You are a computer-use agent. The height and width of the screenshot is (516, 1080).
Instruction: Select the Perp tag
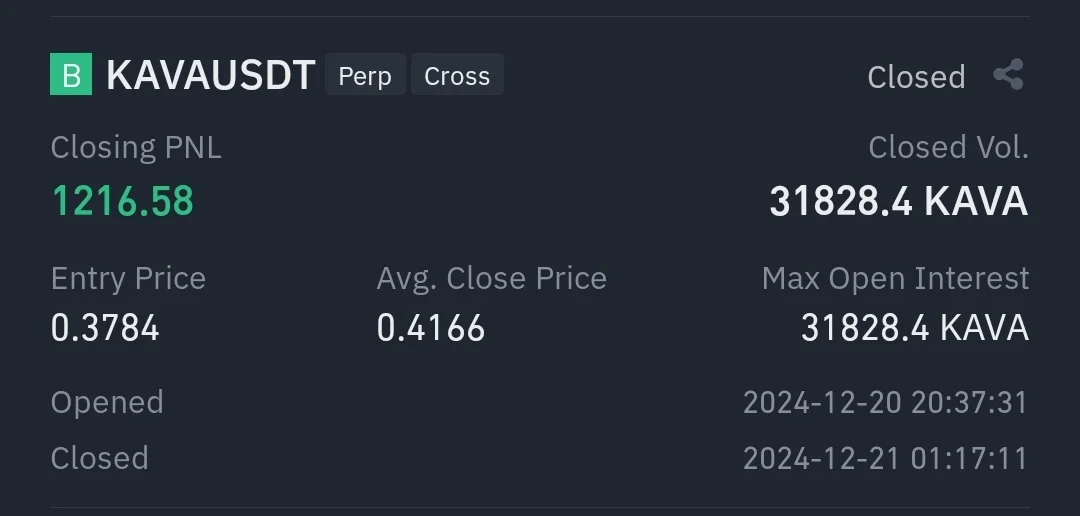tap(365, 75)
